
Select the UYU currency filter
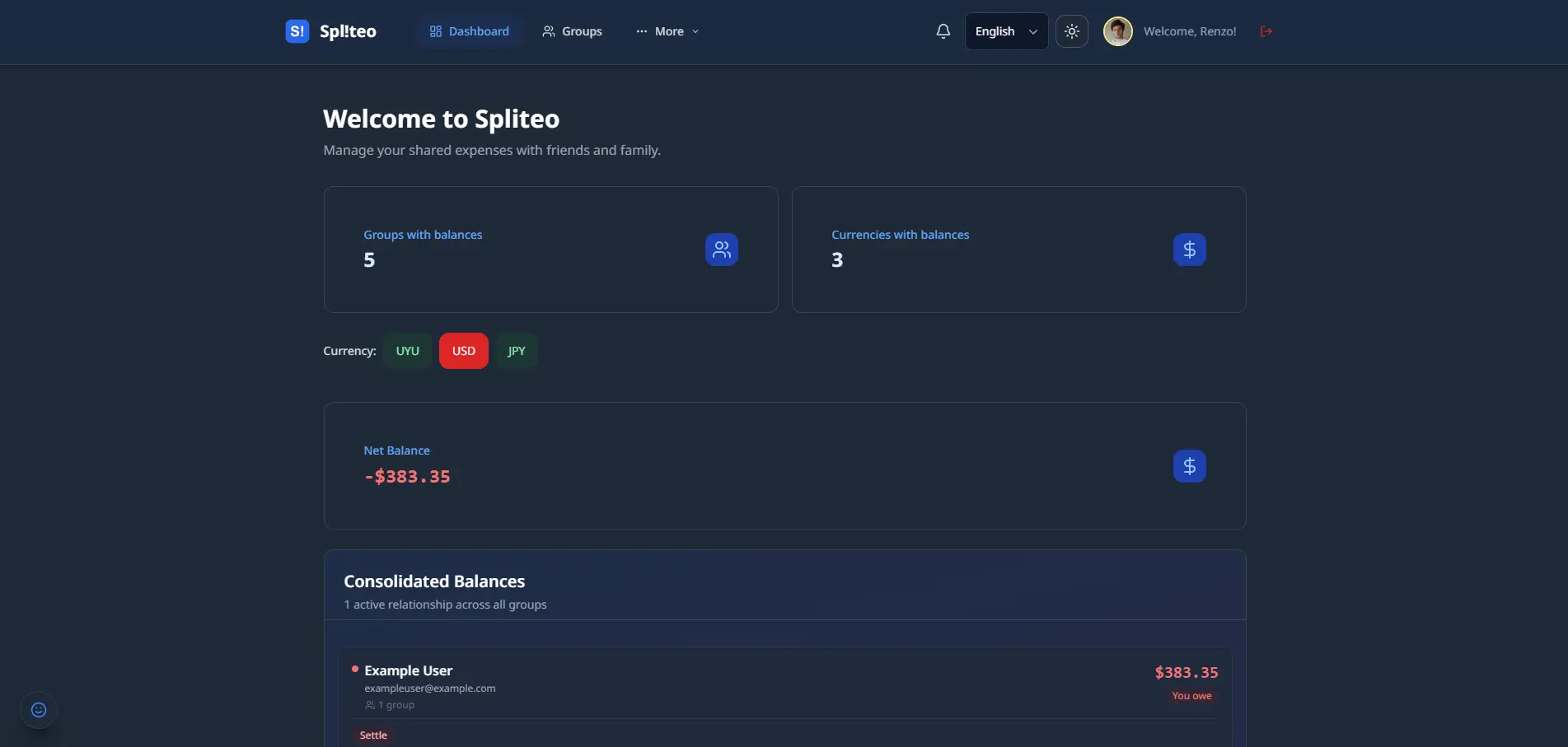407,351
